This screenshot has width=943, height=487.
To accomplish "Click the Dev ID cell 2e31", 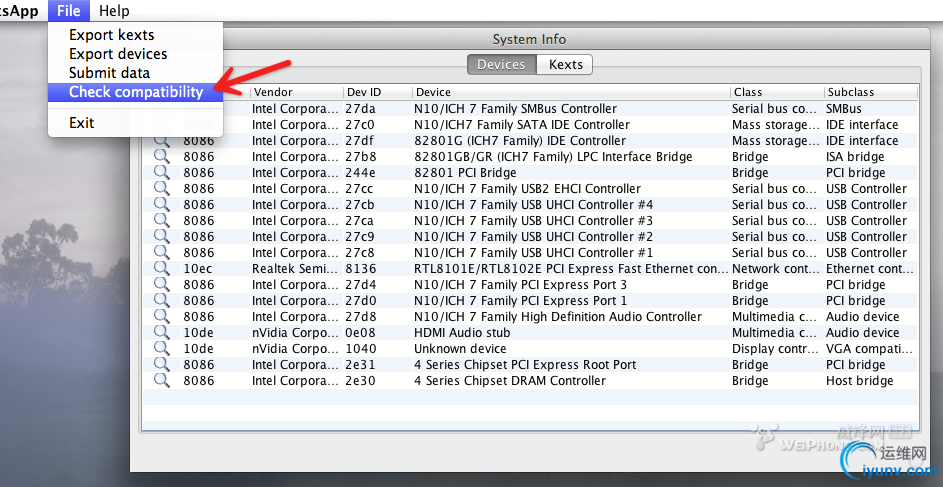I will coord(360,364).
